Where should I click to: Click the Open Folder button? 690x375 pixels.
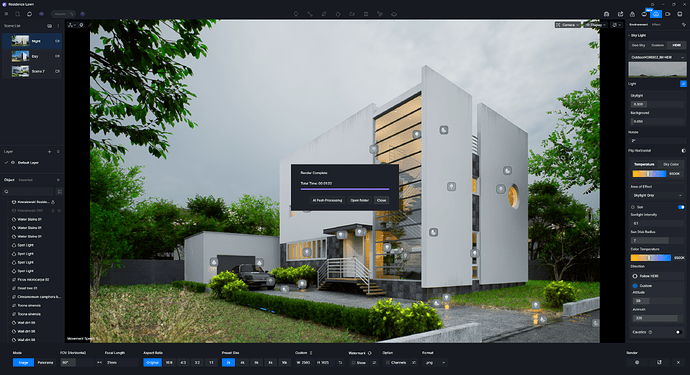click(360, 200)
